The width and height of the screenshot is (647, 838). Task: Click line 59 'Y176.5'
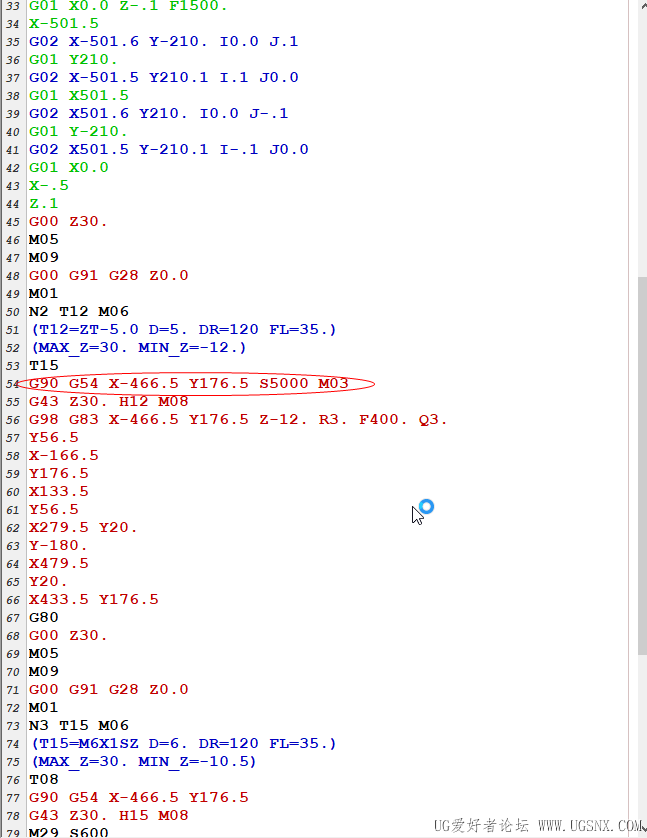click(x=59, y=474)
